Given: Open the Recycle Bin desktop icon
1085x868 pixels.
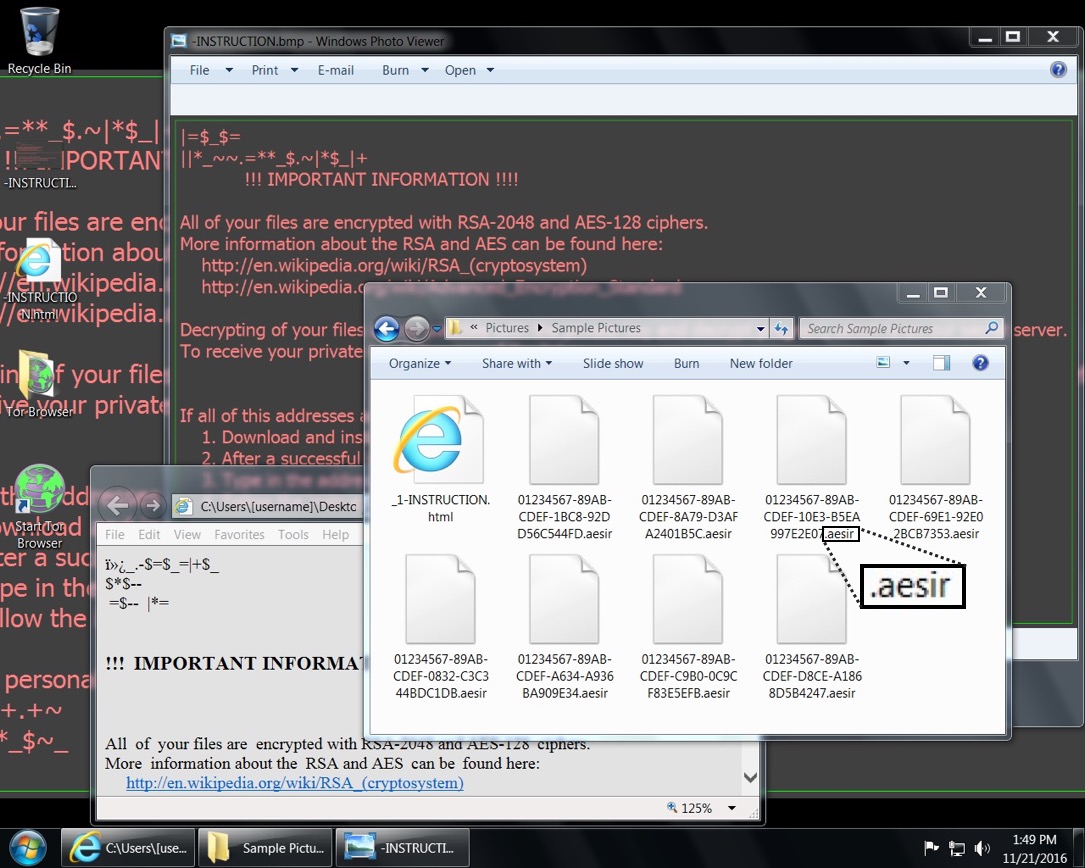Looking at the screenshot, I should [39, 39].
